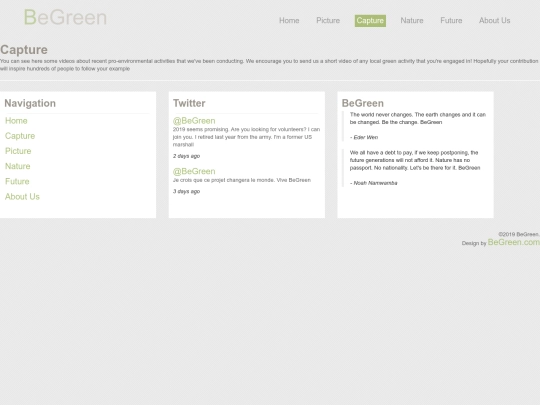The image size is (540, 405).
Task: Click intro paragraph 'You can see here some videos'
Action: (x=269, y=65)
